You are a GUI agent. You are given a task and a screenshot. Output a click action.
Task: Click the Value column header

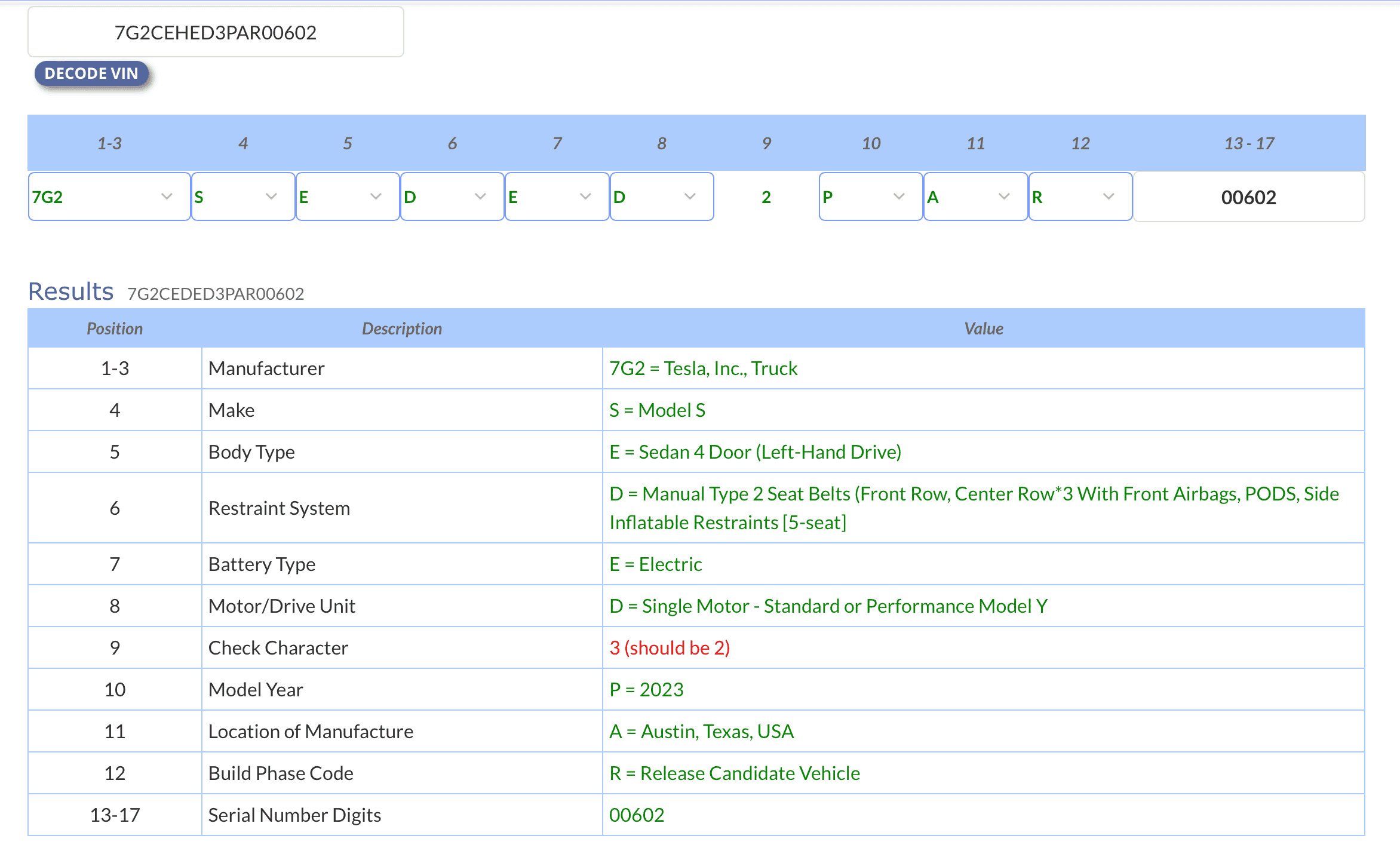click(x=984, y=328)
